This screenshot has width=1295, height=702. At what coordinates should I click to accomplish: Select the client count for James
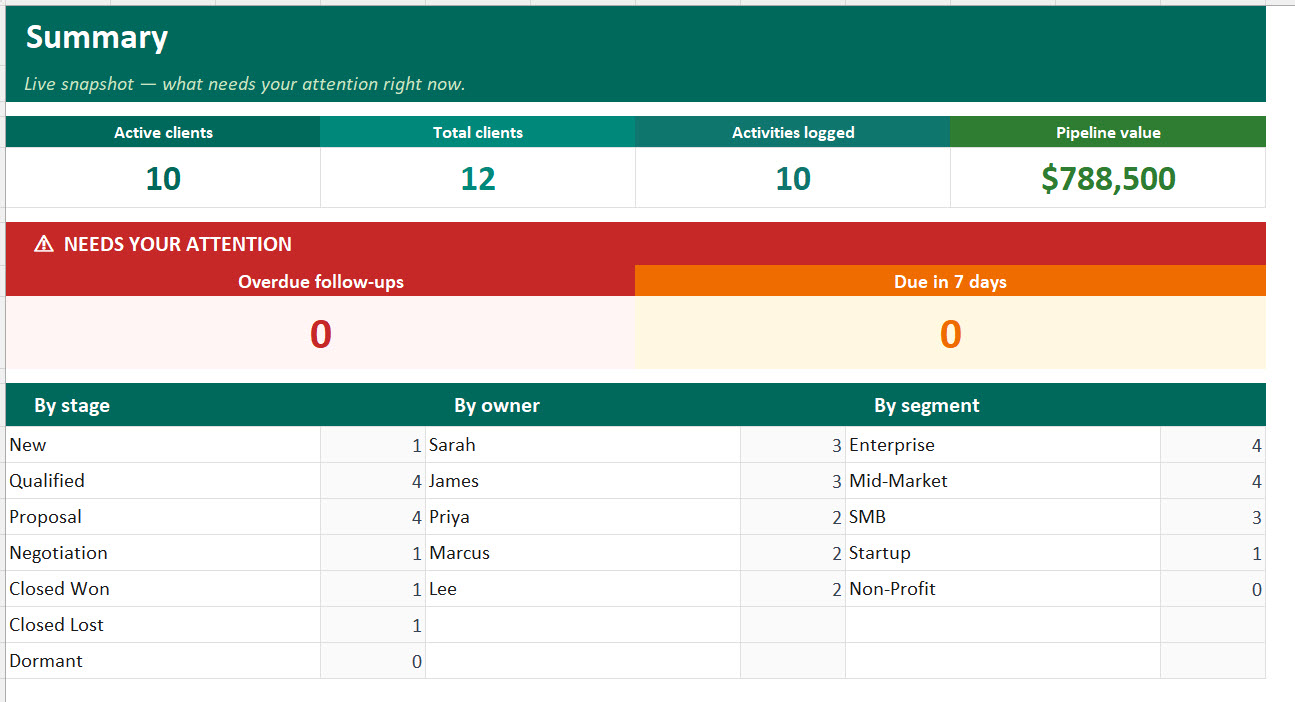tap(793, 481)
